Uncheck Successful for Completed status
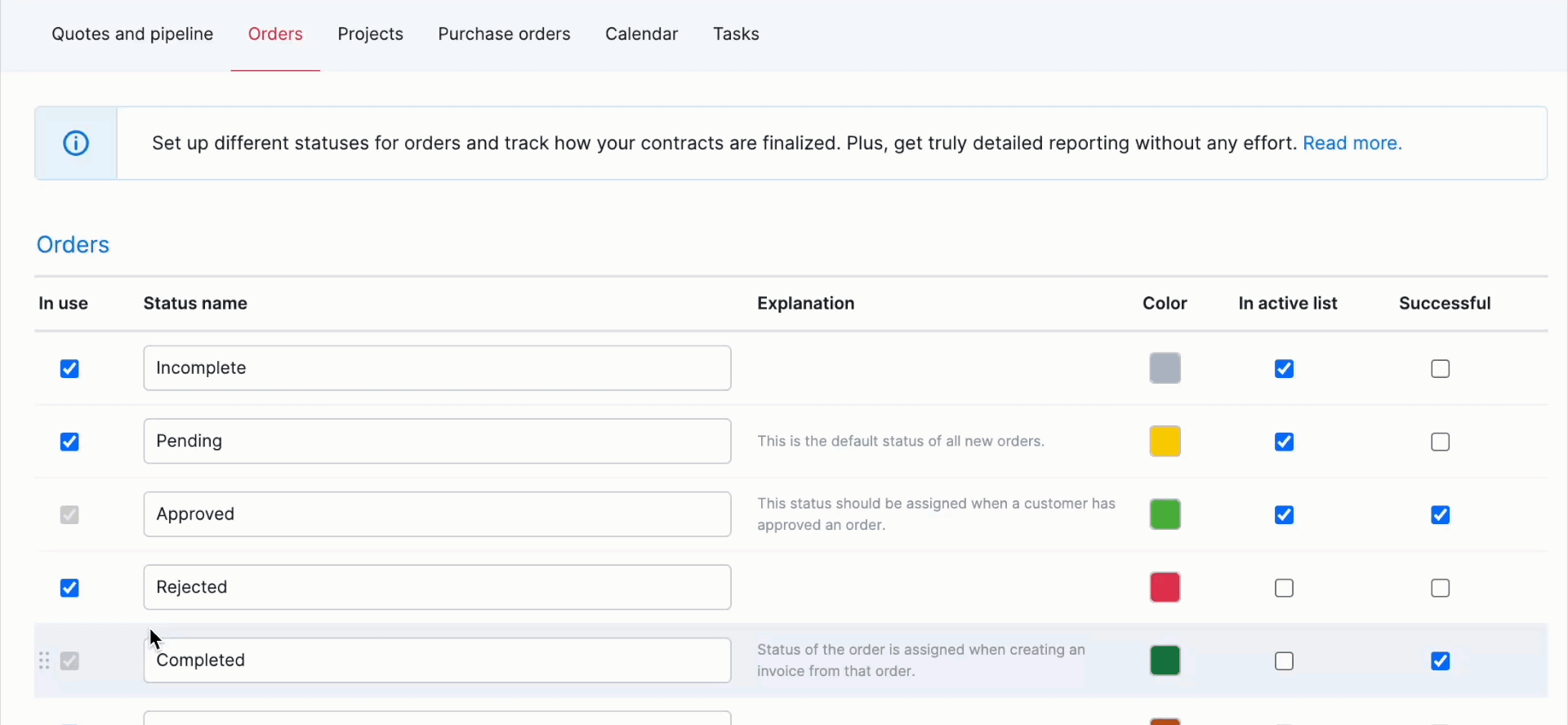 coord(1441,661)
